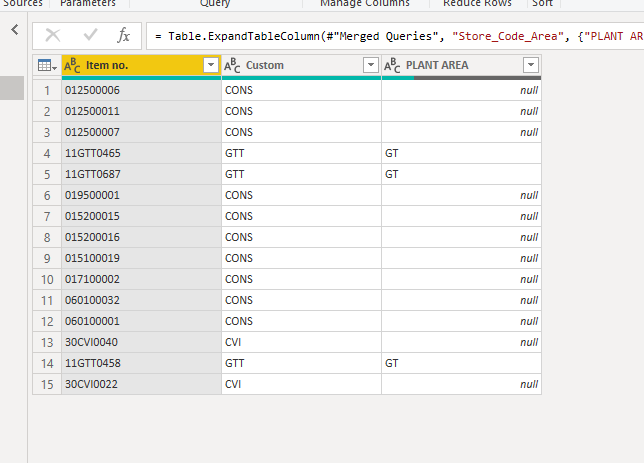Select row number 15 header
Image resolution: width=644 pixels, height=463 pixels.
(47, 384)
